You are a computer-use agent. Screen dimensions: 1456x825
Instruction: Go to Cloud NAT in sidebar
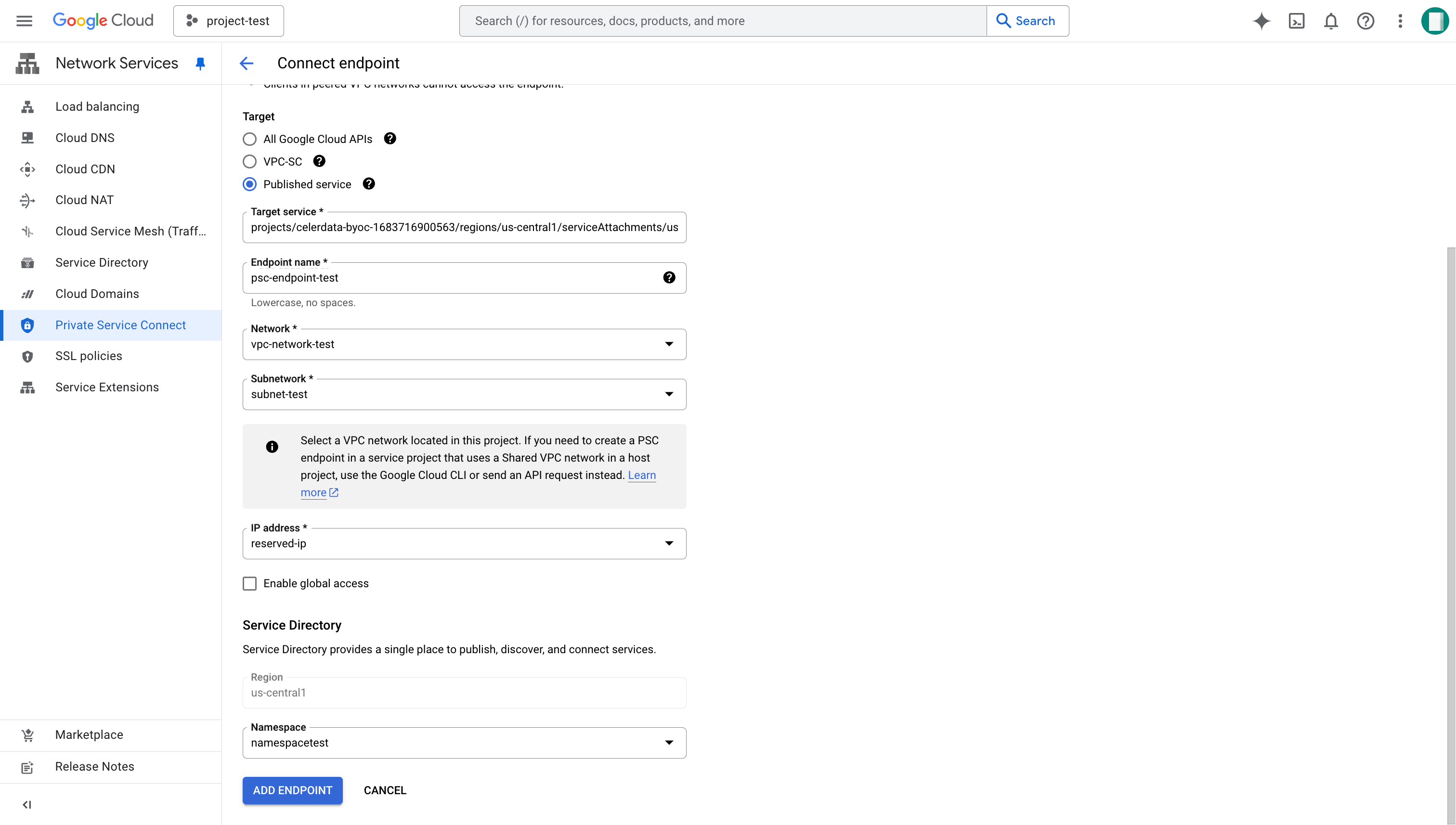point(84,200)
